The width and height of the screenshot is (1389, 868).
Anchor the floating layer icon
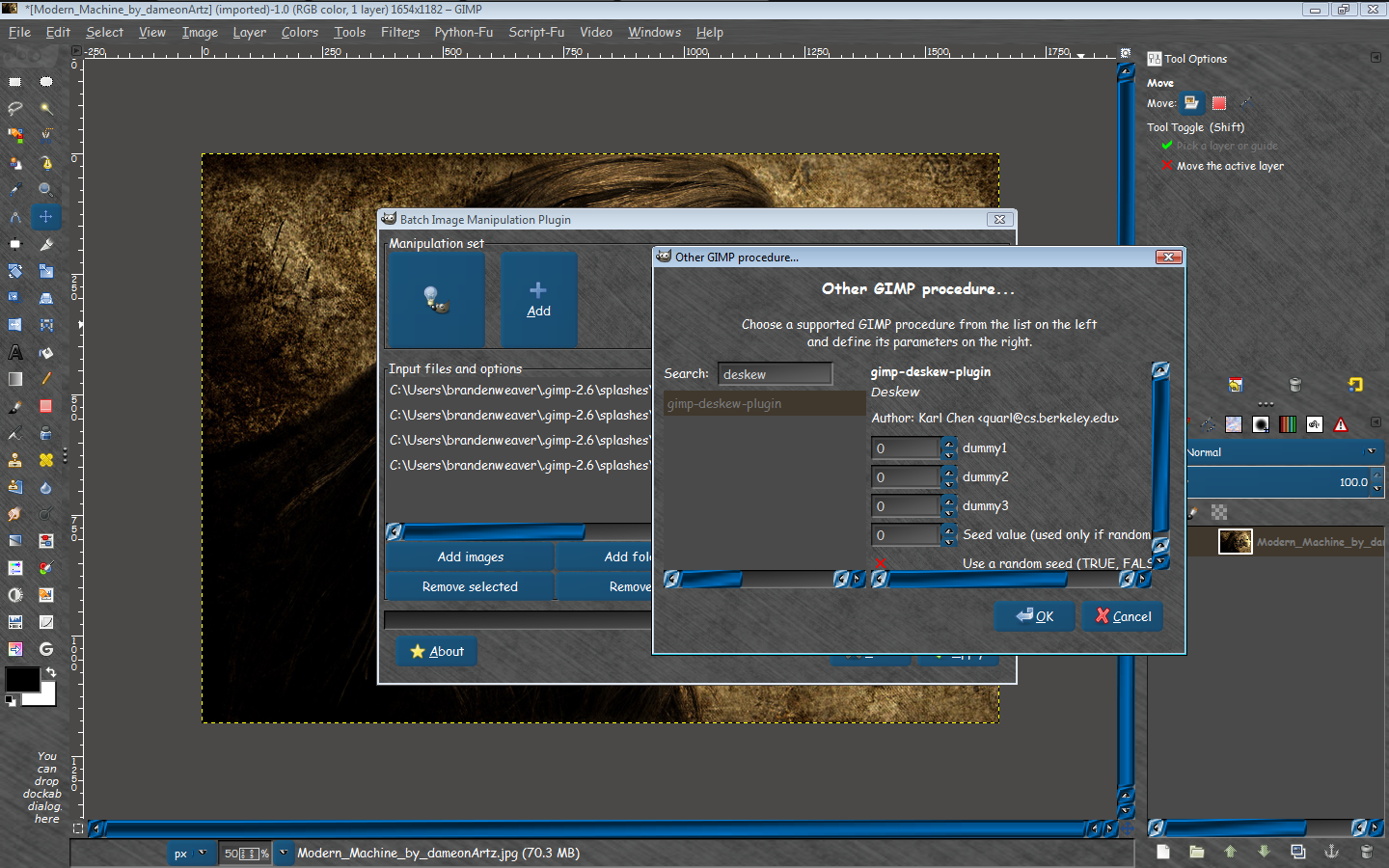point(1331,852)
